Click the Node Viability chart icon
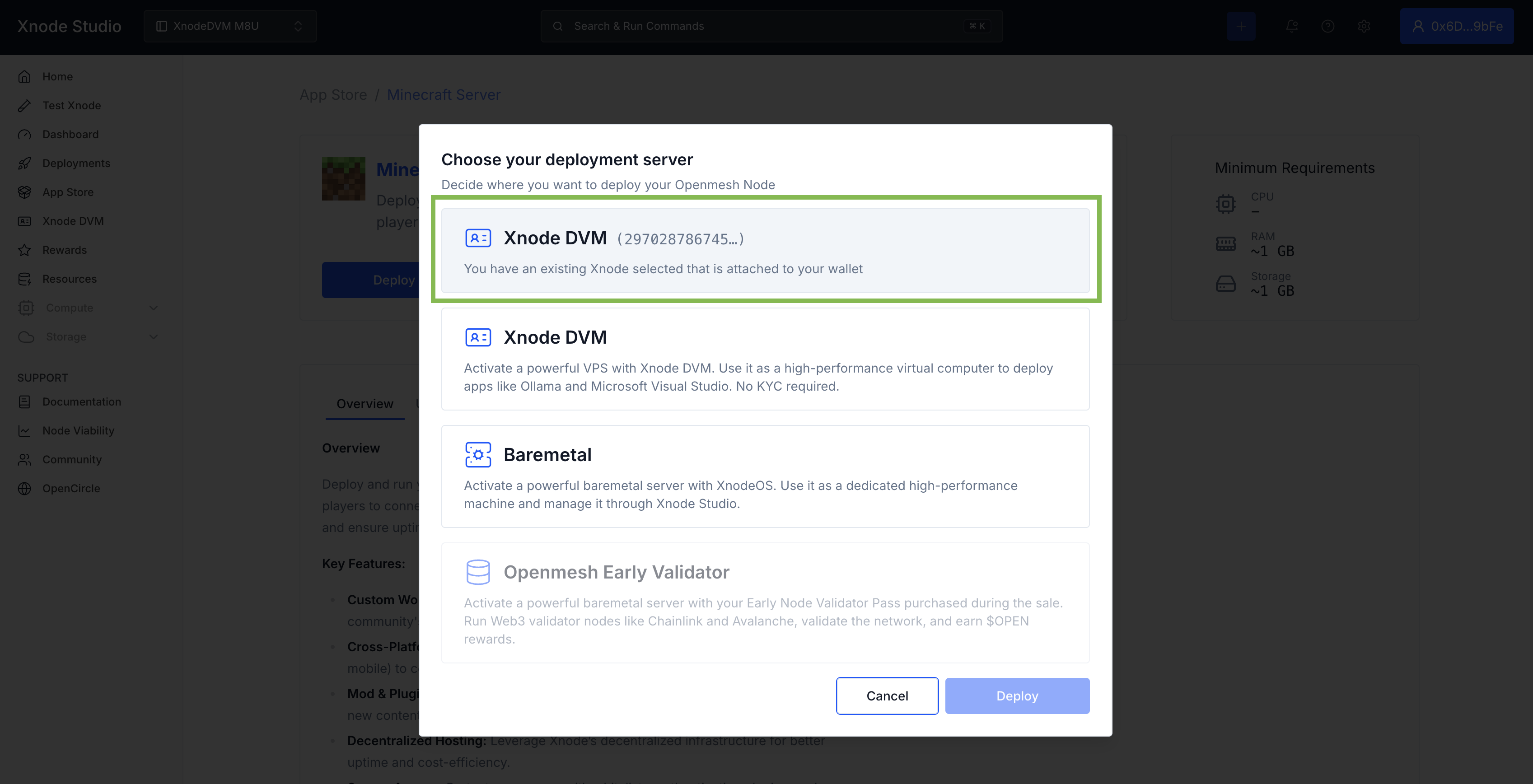This screenshot has height=784, width=1533. [x=24, y=431]
